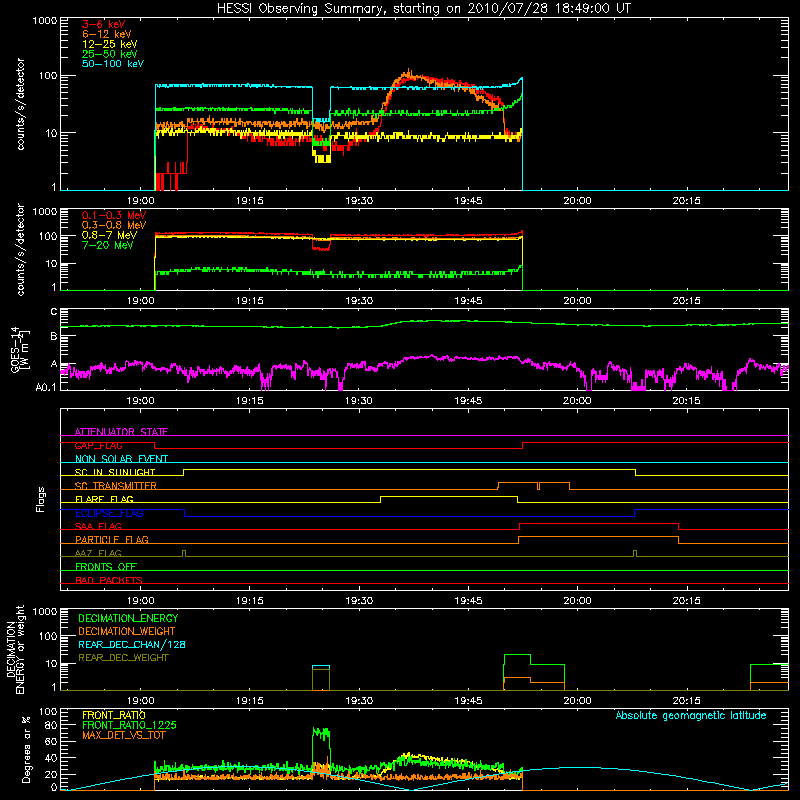Select the 25-50 keV legend label
This screenshot has width=800, height=800.
(x=110, y=54)
